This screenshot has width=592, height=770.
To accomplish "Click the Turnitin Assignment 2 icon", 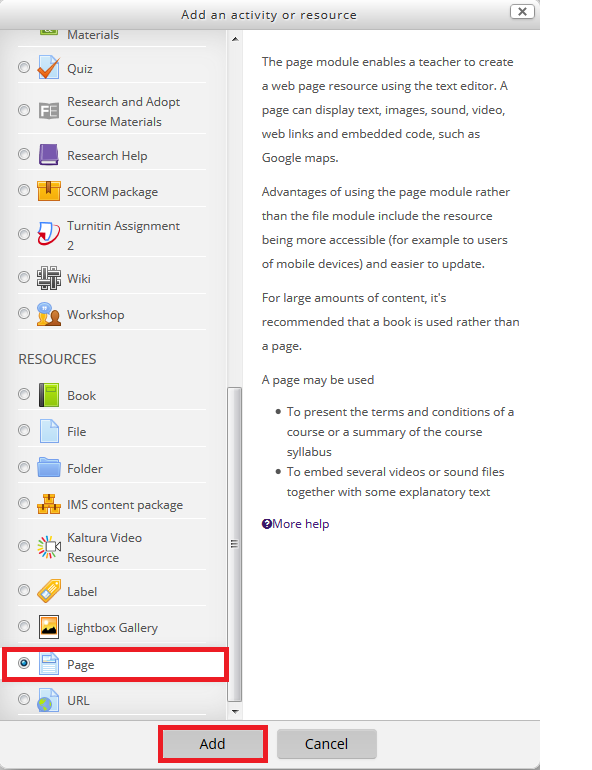I will tap(49, 234).
